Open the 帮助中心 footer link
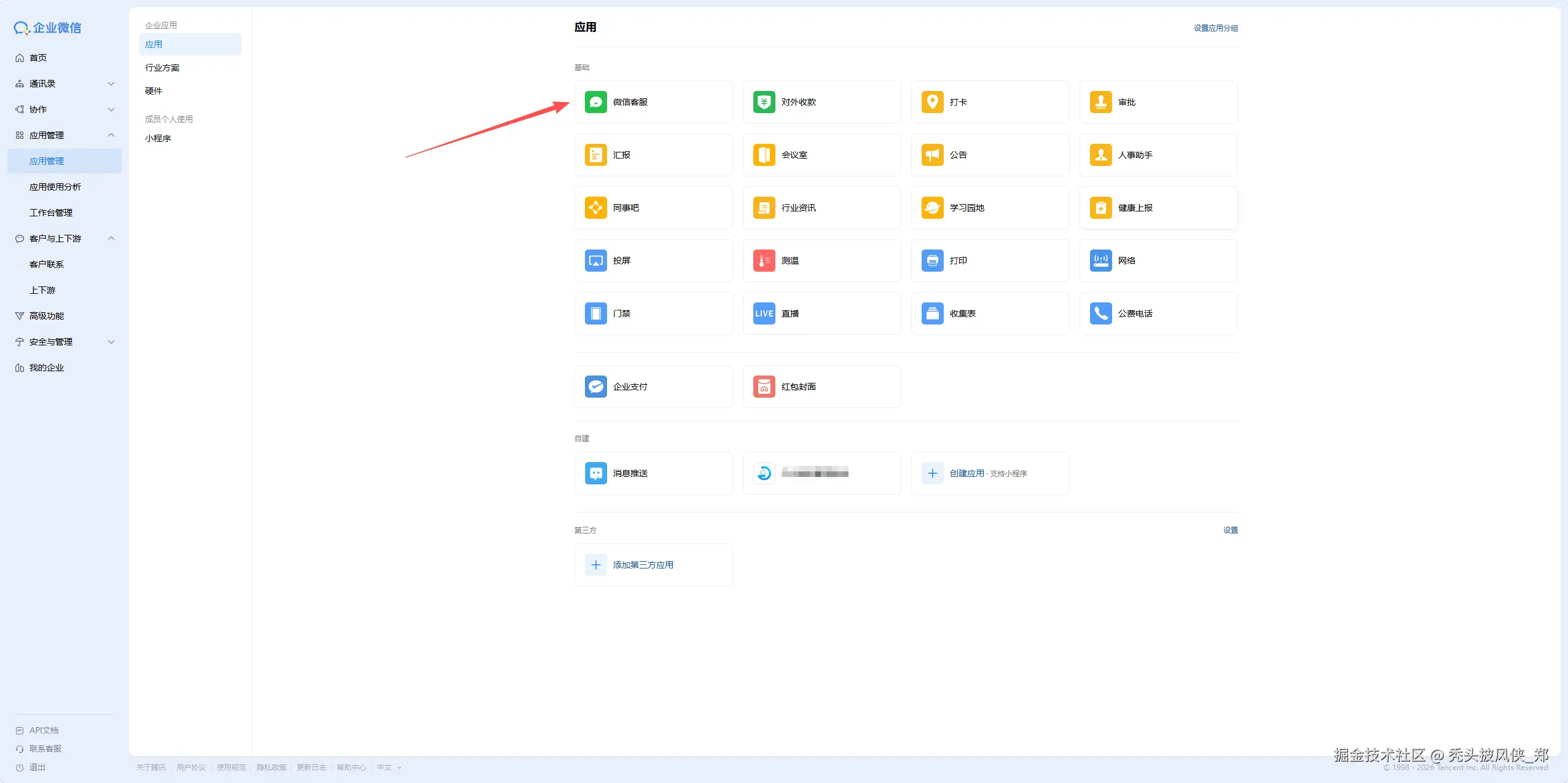1568x783 pixels. click(351, 768)
